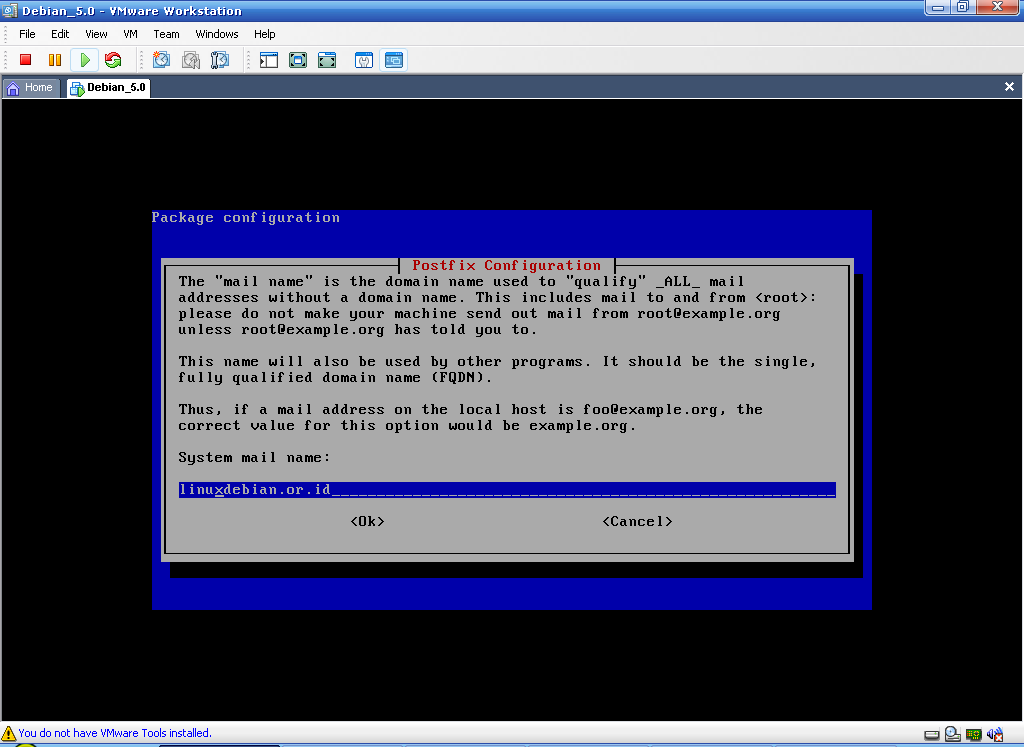Open the Team menu

(167, 34)
